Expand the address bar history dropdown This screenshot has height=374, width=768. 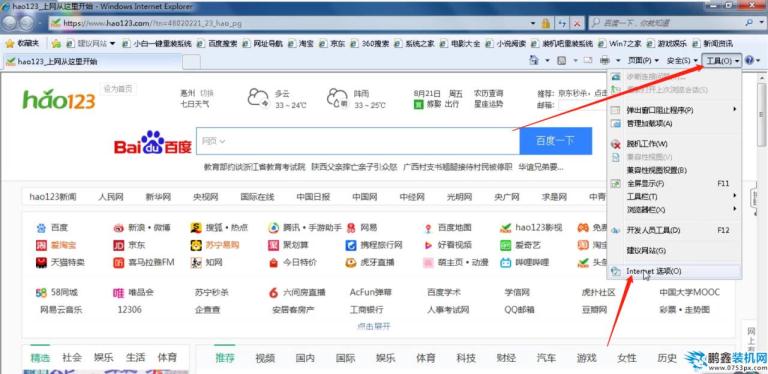pos(533,23)
